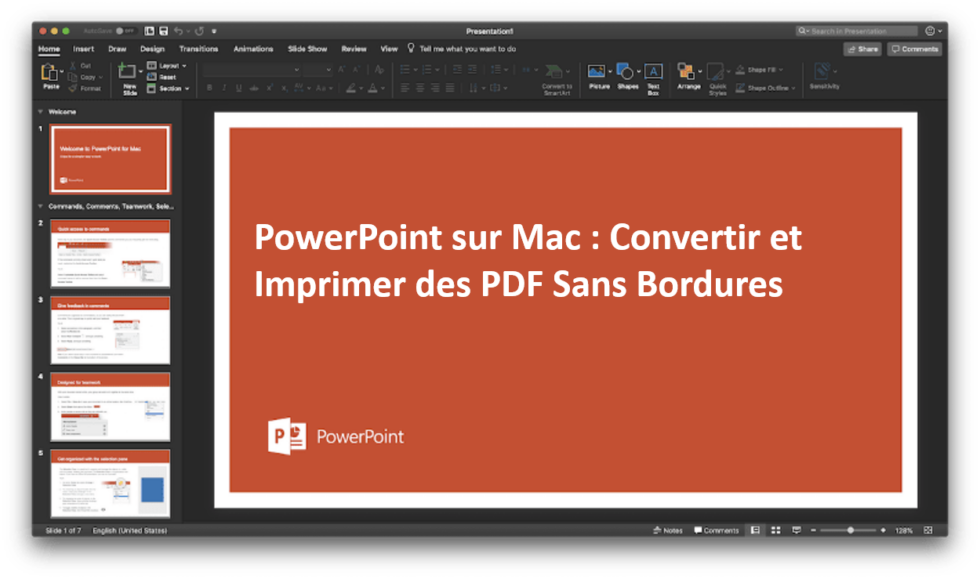Click Notes in the status bar
This screenshot has width=980, height=579.
668,530
